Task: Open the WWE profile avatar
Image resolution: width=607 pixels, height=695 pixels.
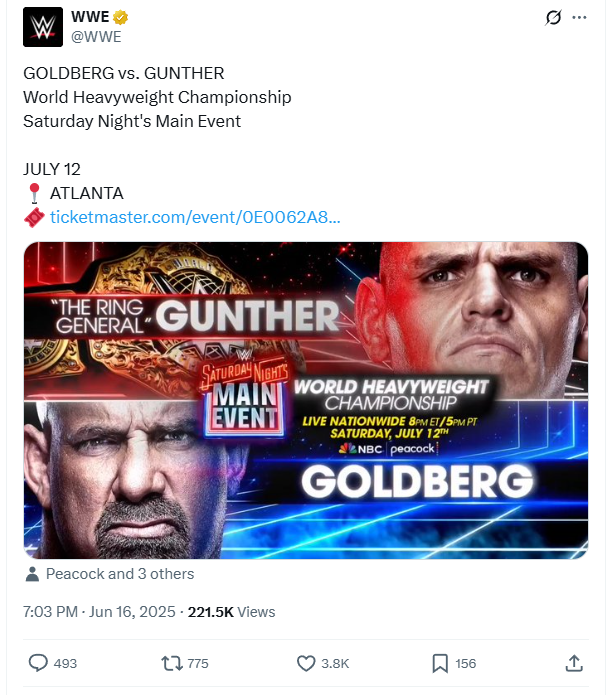Action: click(x=43, y=26)
